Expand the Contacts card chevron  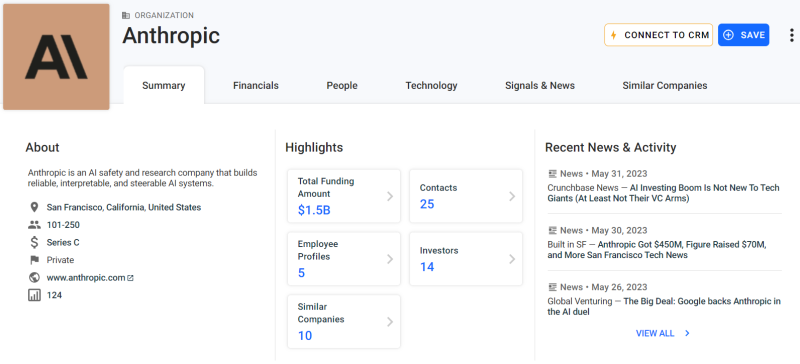(x=512, y=196)
